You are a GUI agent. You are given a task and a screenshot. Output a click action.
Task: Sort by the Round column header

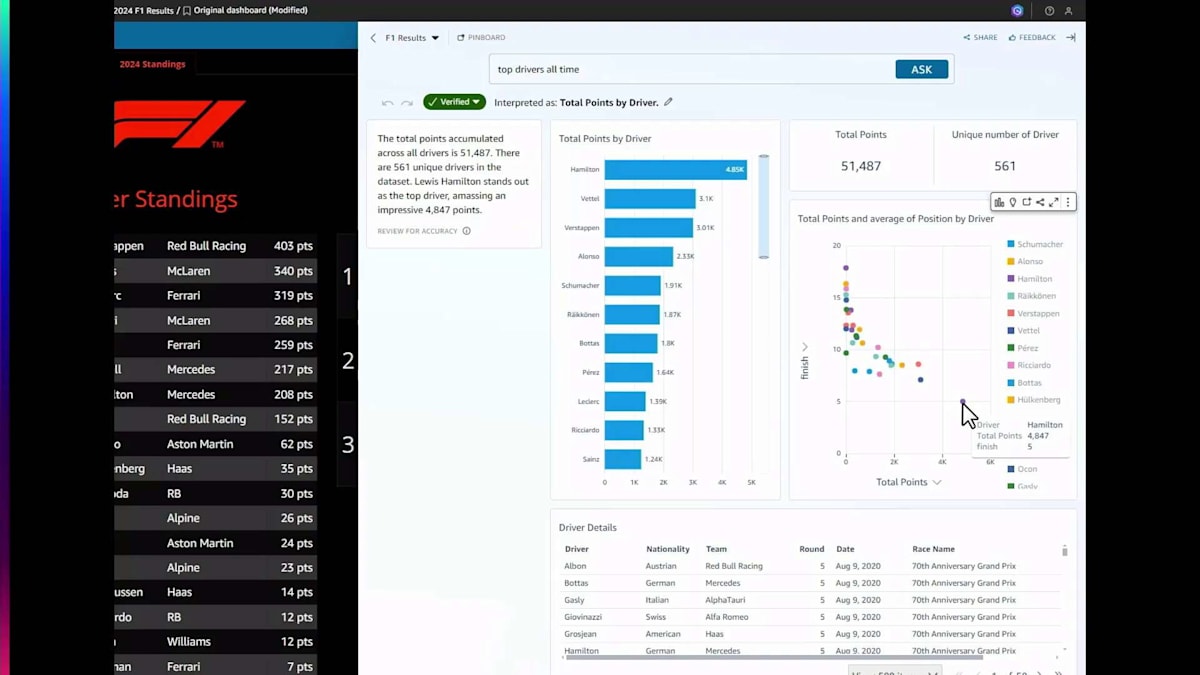point(812,549)
